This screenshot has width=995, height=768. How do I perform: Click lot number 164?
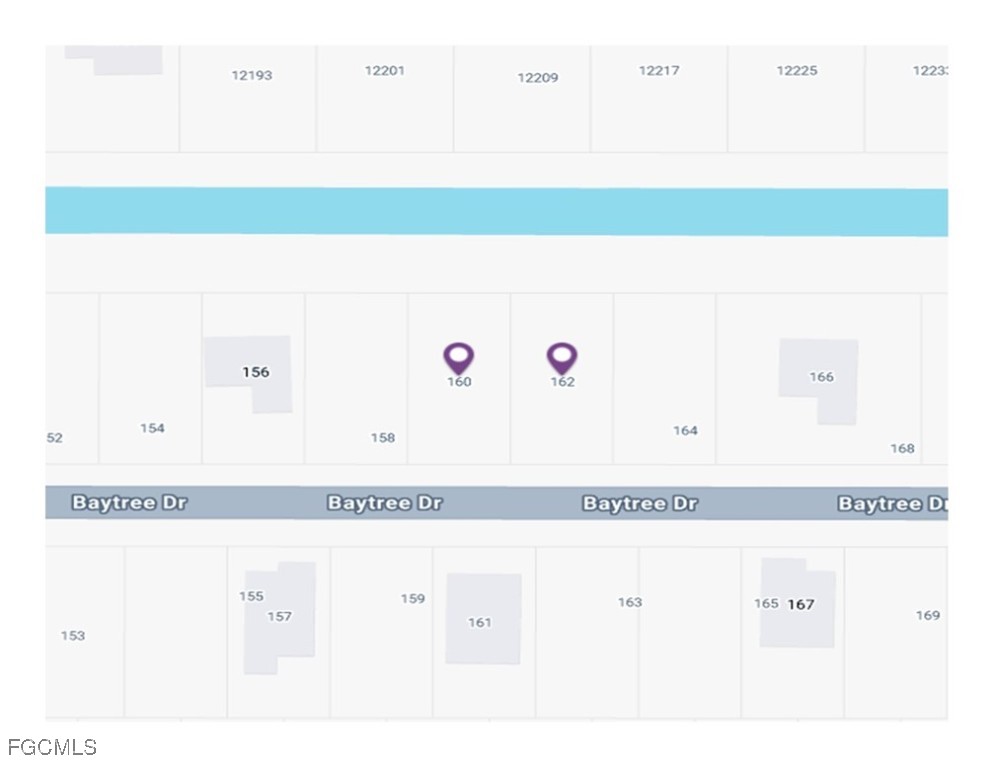[x=685, y=430]
